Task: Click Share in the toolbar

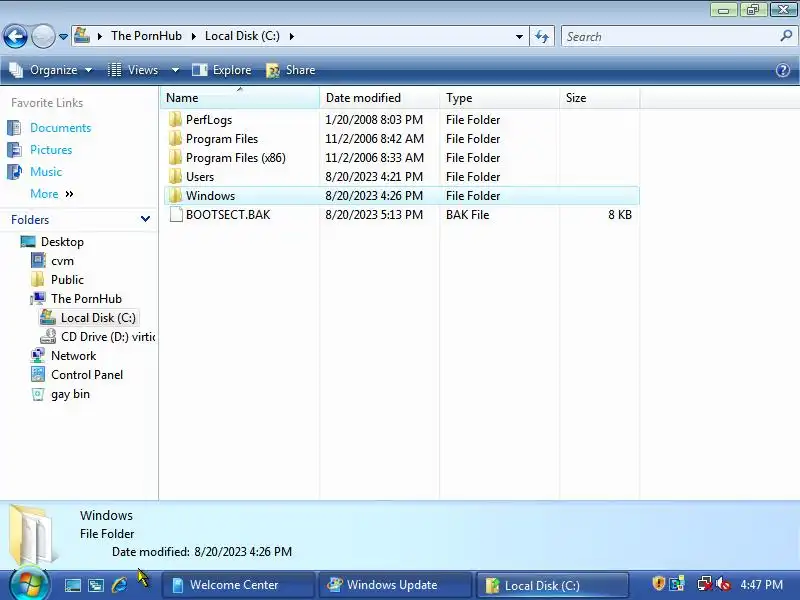Action: click(291, 70)
